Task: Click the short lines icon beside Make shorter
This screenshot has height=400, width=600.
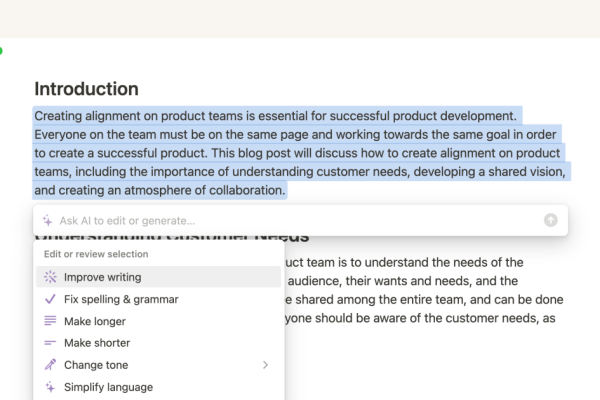Action: pyautogui.click(x=50, y=343)
